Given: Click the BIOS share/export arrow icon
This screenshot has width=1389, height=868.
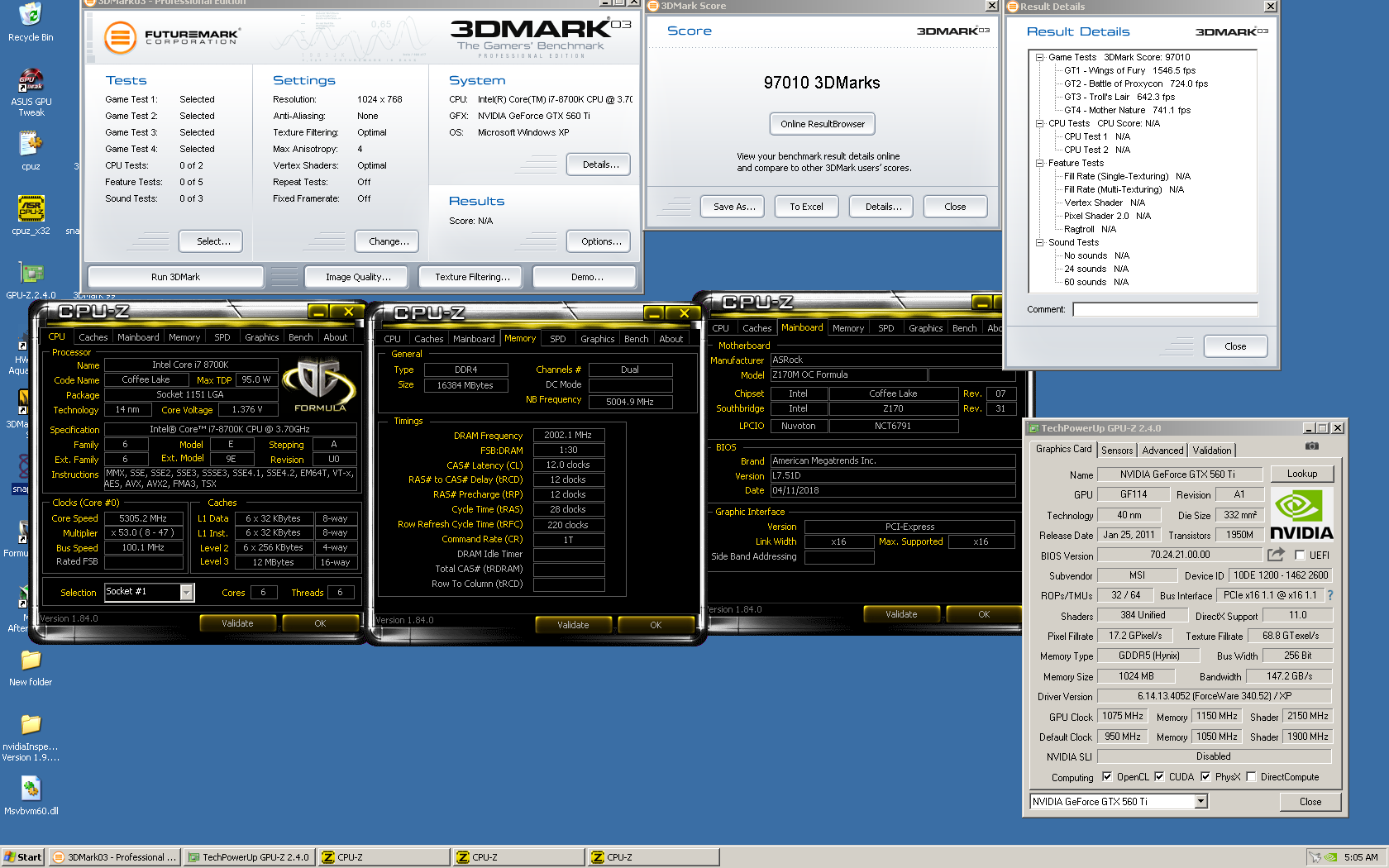Looking at the screenshot, I should pyautogui.click(x=1277, y=555).
